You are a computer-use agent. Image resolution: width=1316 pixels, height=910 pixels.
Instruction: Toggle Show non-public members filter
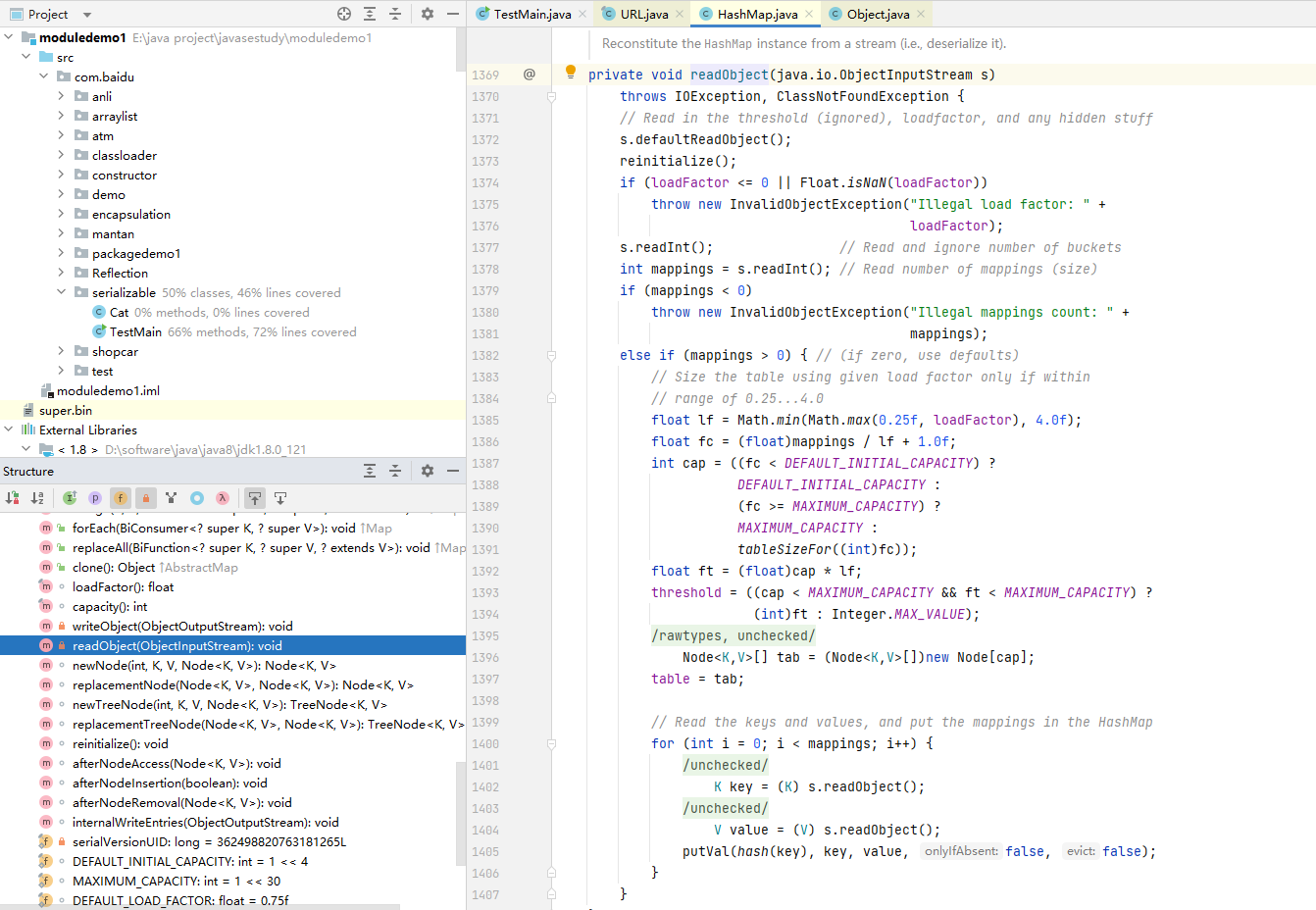coord(146,498)
